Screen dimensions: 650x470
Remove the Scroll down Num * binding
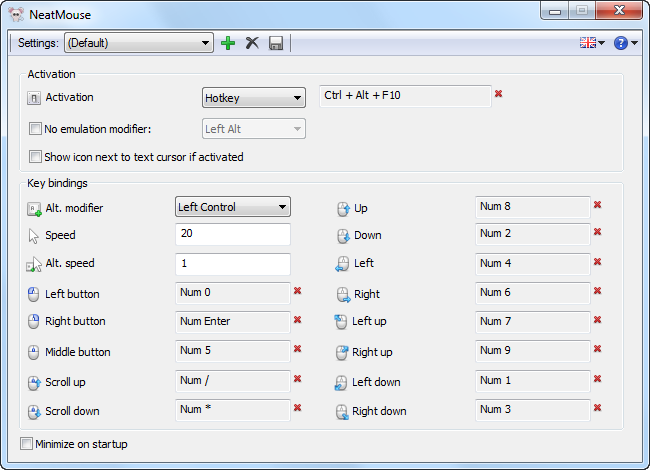tap(298, 408)
